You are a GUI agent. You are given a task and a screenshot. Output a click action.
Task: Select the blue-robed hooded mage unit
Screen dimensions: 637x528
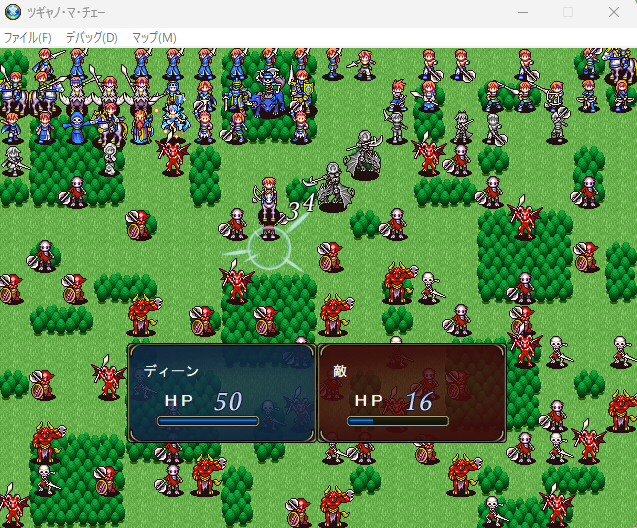coord(76,127)
